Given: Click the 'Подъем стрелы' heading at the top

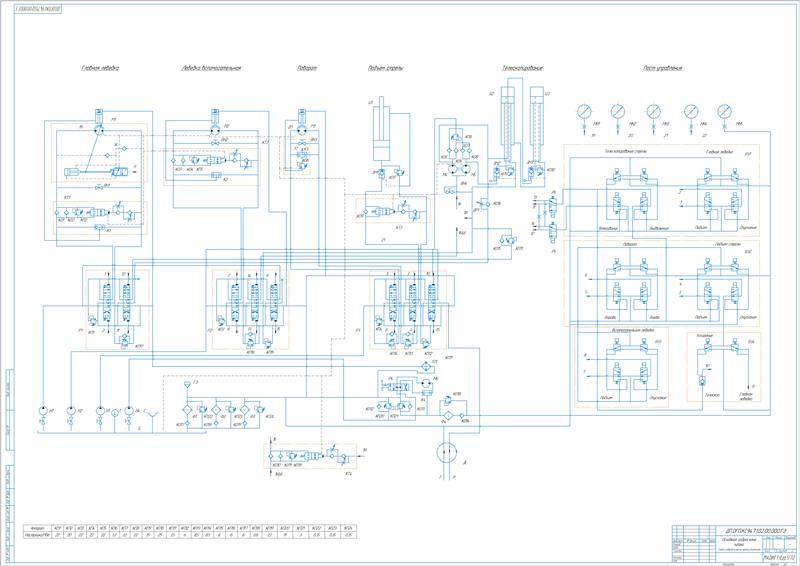Looking at the screenshot, I should coord(385,68).
